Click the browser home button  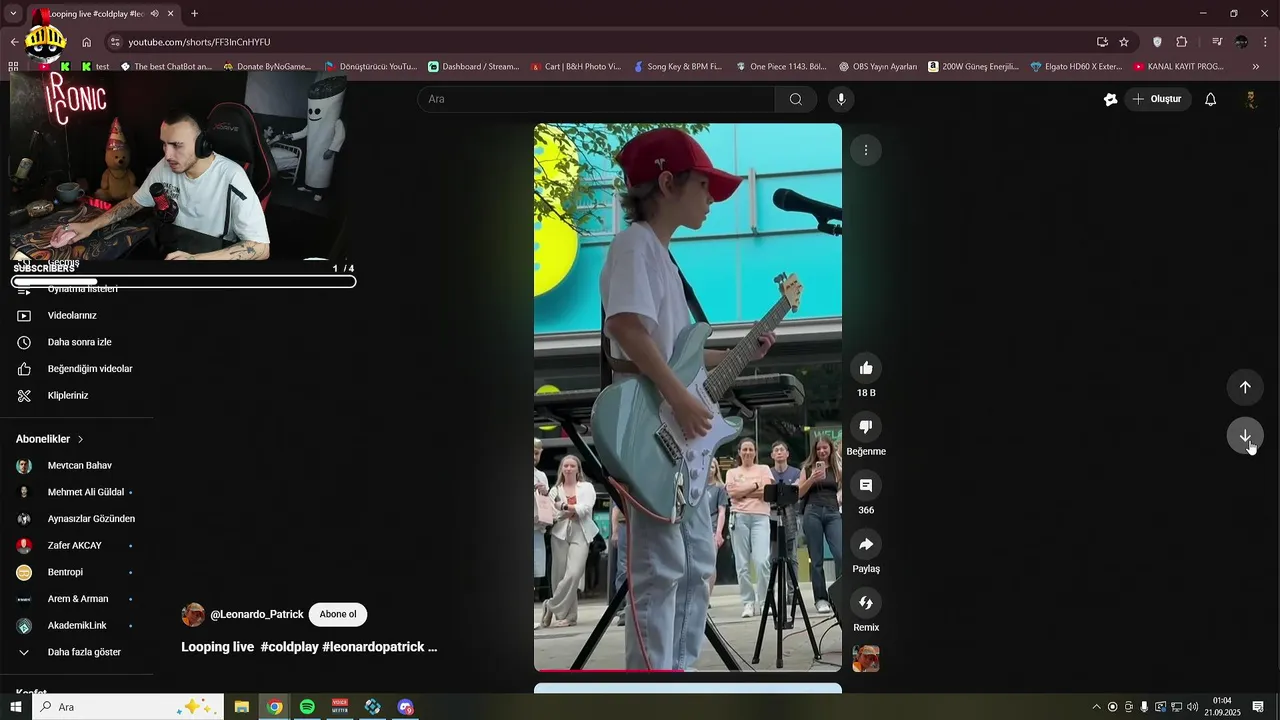coord(86,42)
